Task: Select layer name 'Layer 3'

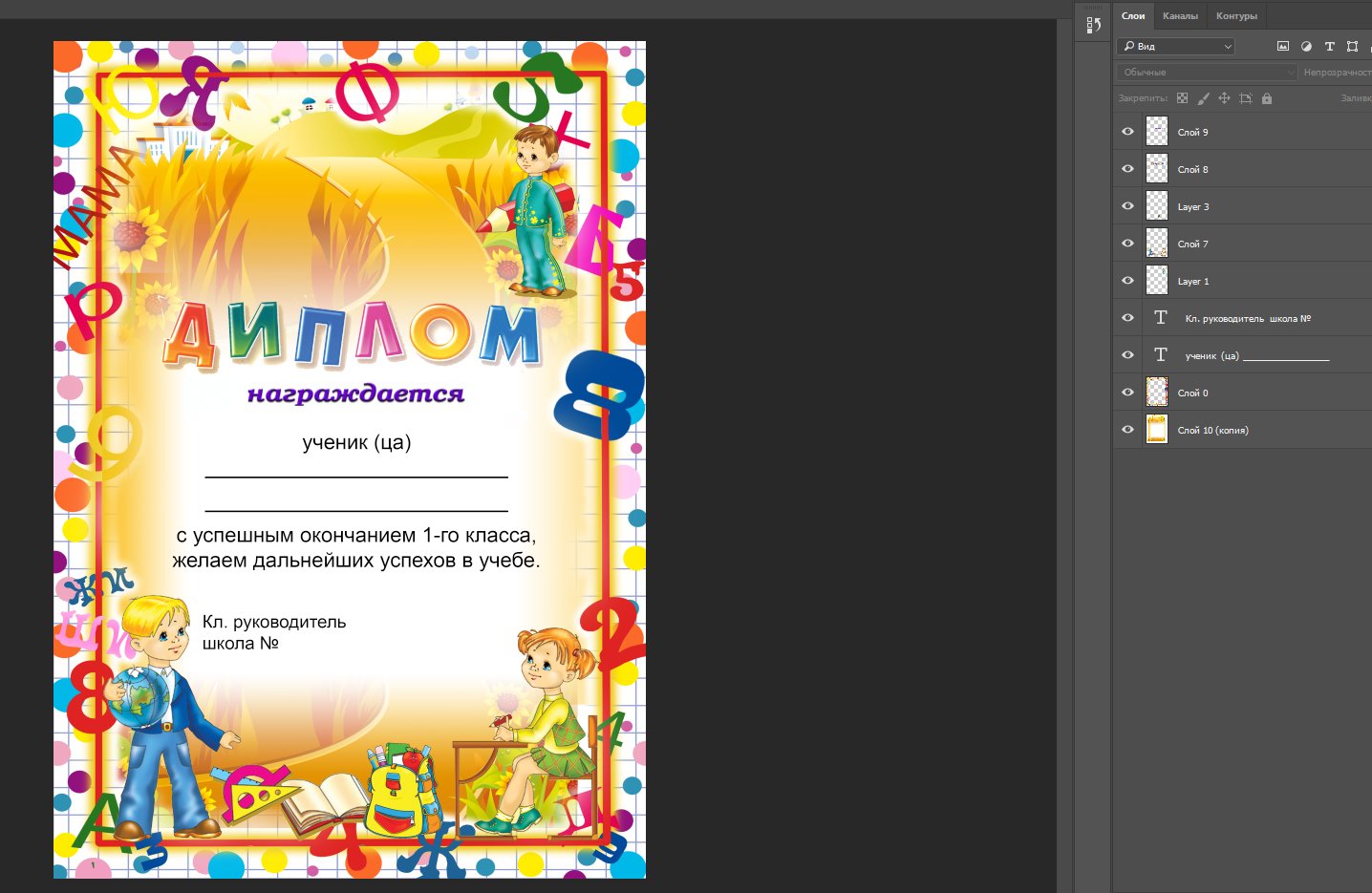Action: point(1193,207)
